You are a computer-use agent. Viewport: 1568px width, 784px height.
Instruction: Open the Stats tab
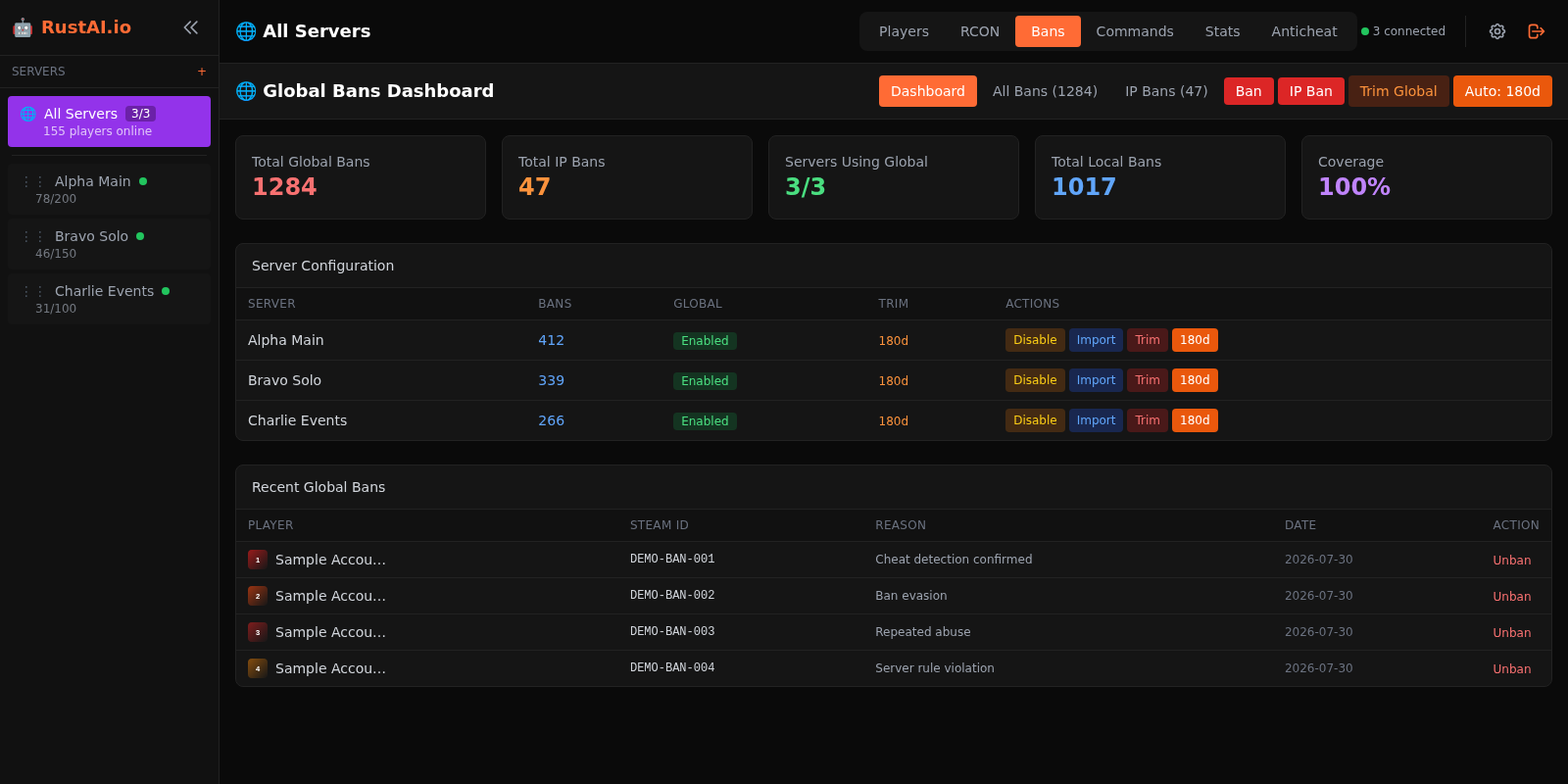click(x=1222, y=31)
